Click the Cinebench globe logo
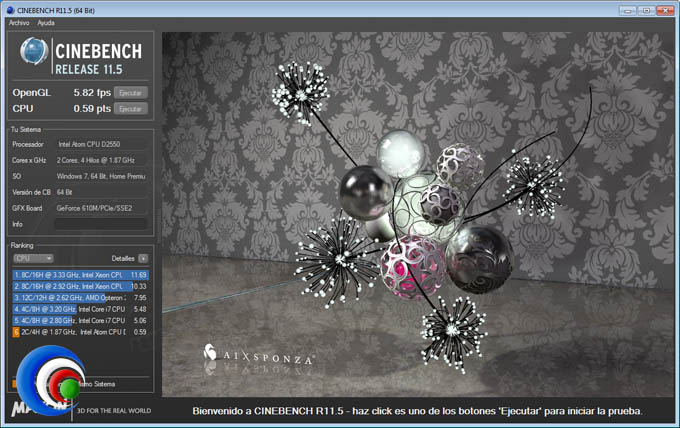Image resolution: width=680 pixels, height=428 pixels. click(34, 51)
